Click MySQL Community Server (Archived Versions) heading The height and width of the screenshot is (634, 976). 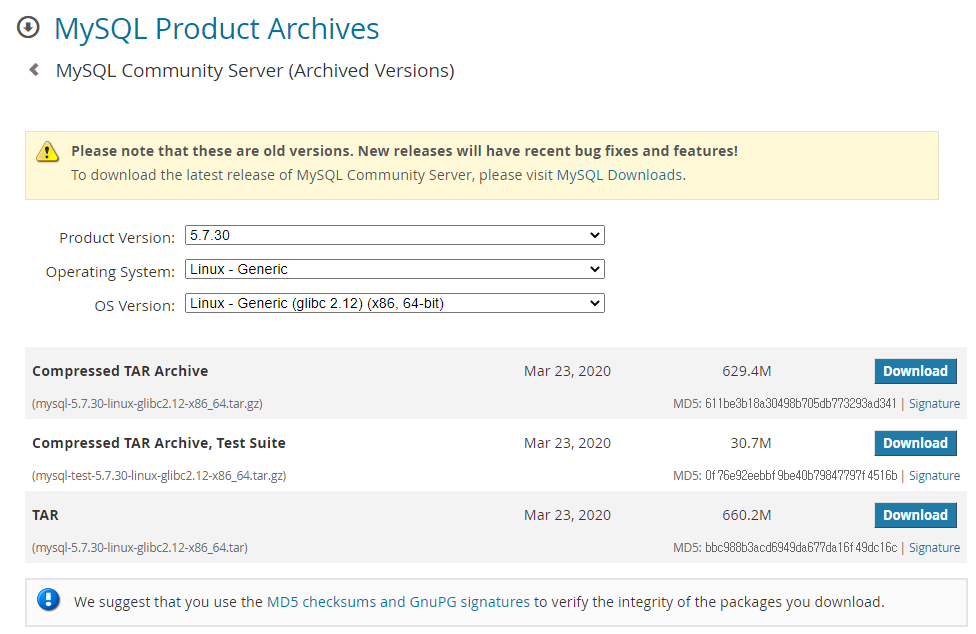coord(255,71)
